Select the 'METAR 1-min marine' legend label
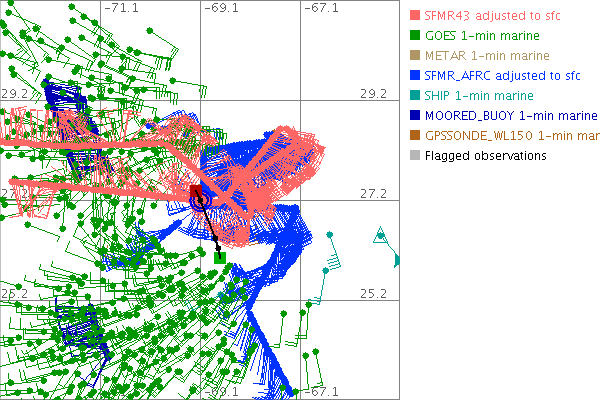Viewport: 600px width, 400px height. [487, 55]
